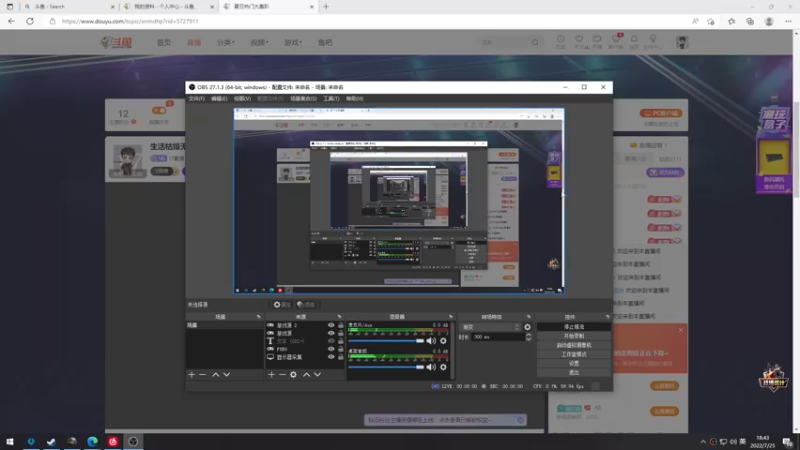Image resolution: width=800 pixels, height=450 pixels.
Task: Open the Douyu user avatar
Action: pos(682,42)
